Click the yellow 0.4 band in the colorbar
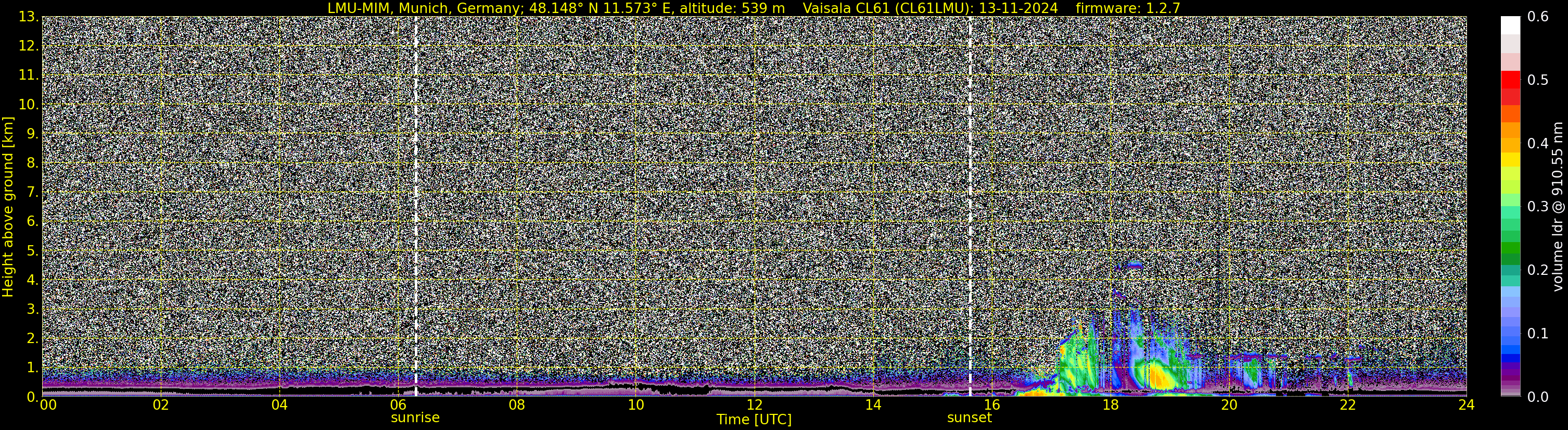Screen dimensions: 1568x430 pyautogui.click(x=1510, y=160)
